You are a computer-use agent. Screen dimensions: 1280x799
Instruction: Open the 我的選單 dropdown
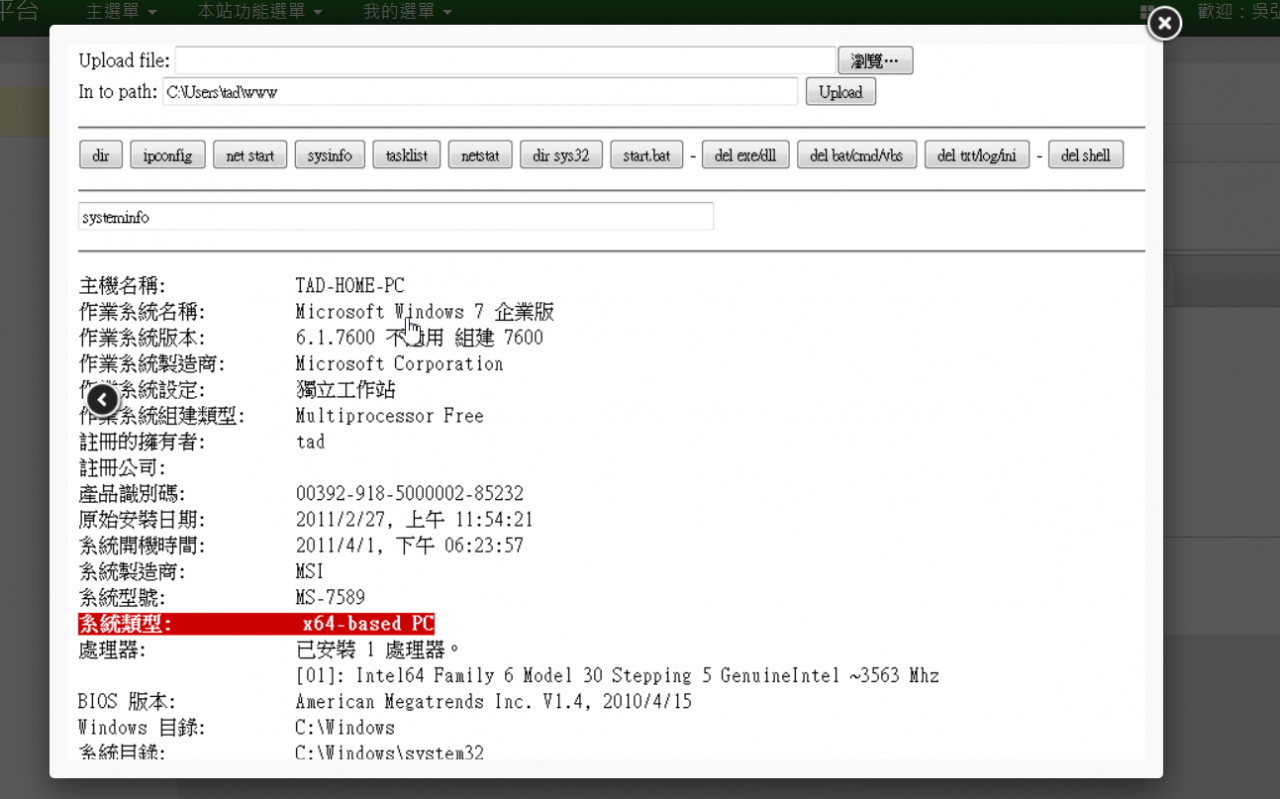(x=407, y=12)
